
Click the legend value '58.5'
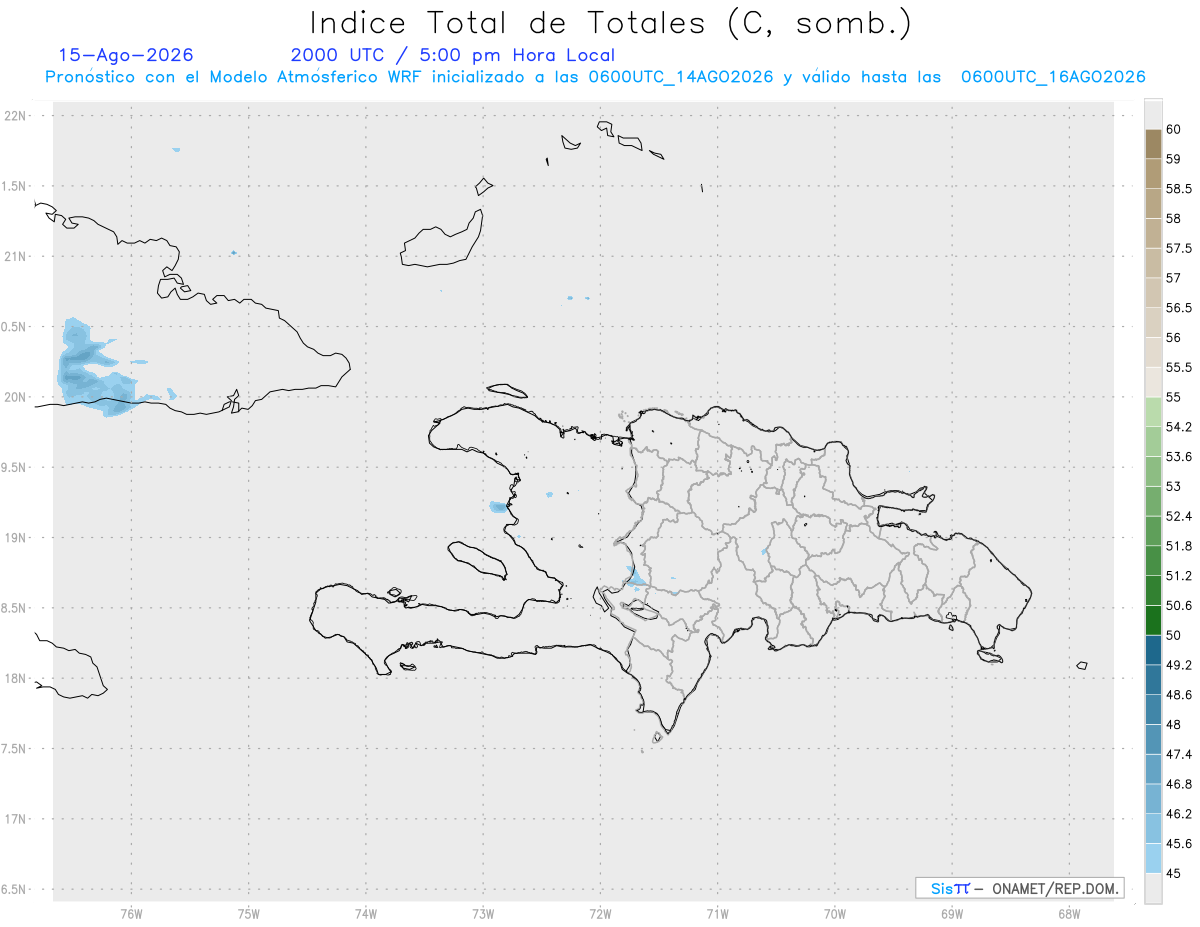coord(1179,188)
